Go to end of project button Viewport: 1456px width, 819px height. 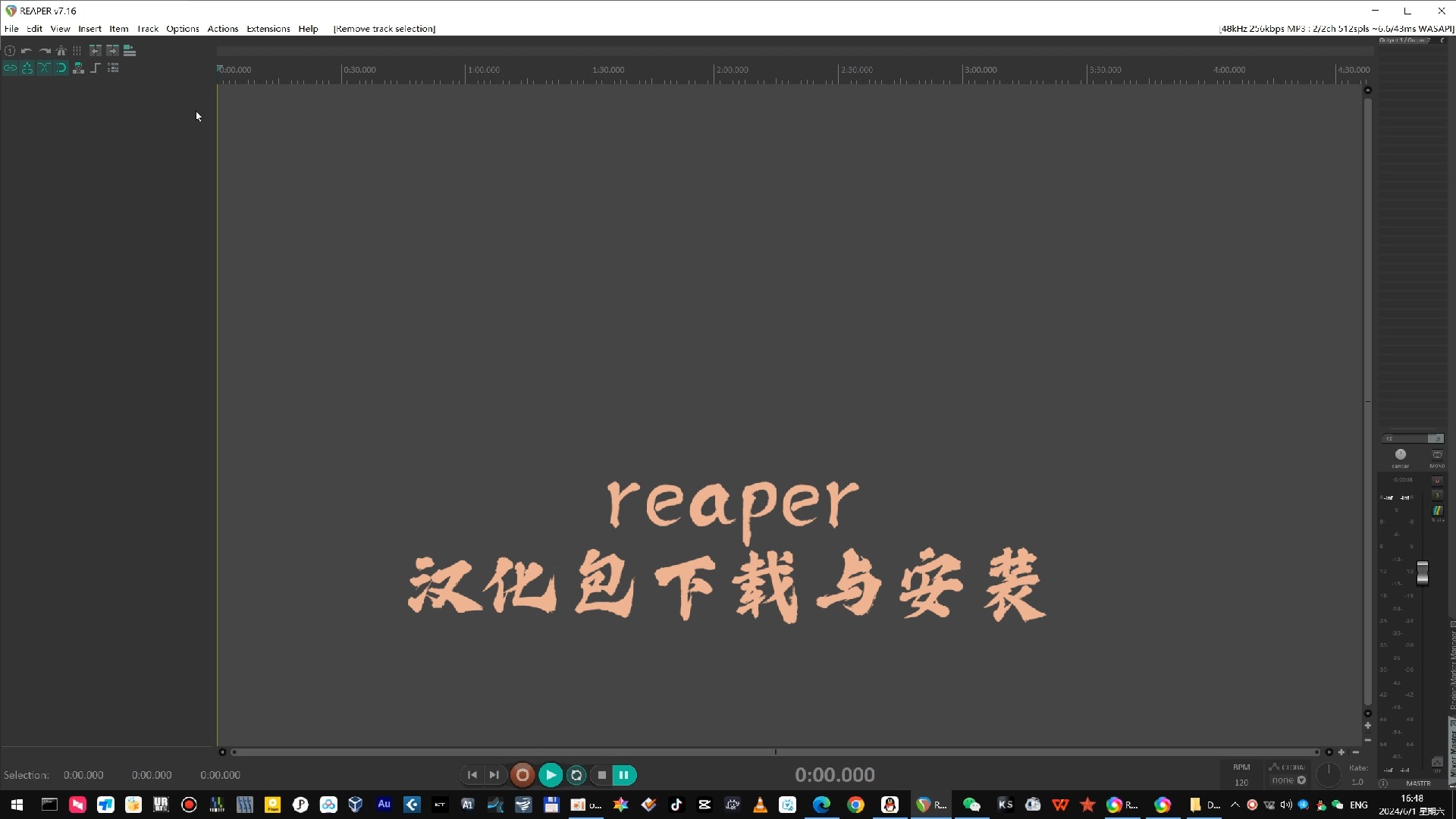[494, 775]
